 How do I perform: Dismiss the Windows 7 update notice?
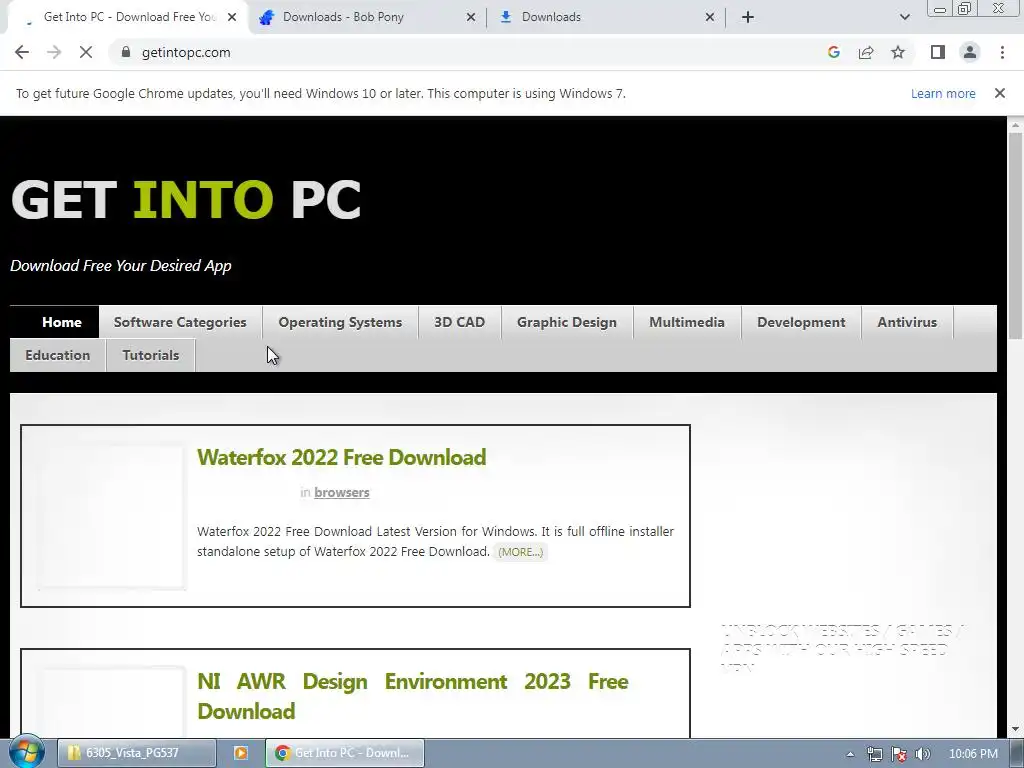pos(999,93)
